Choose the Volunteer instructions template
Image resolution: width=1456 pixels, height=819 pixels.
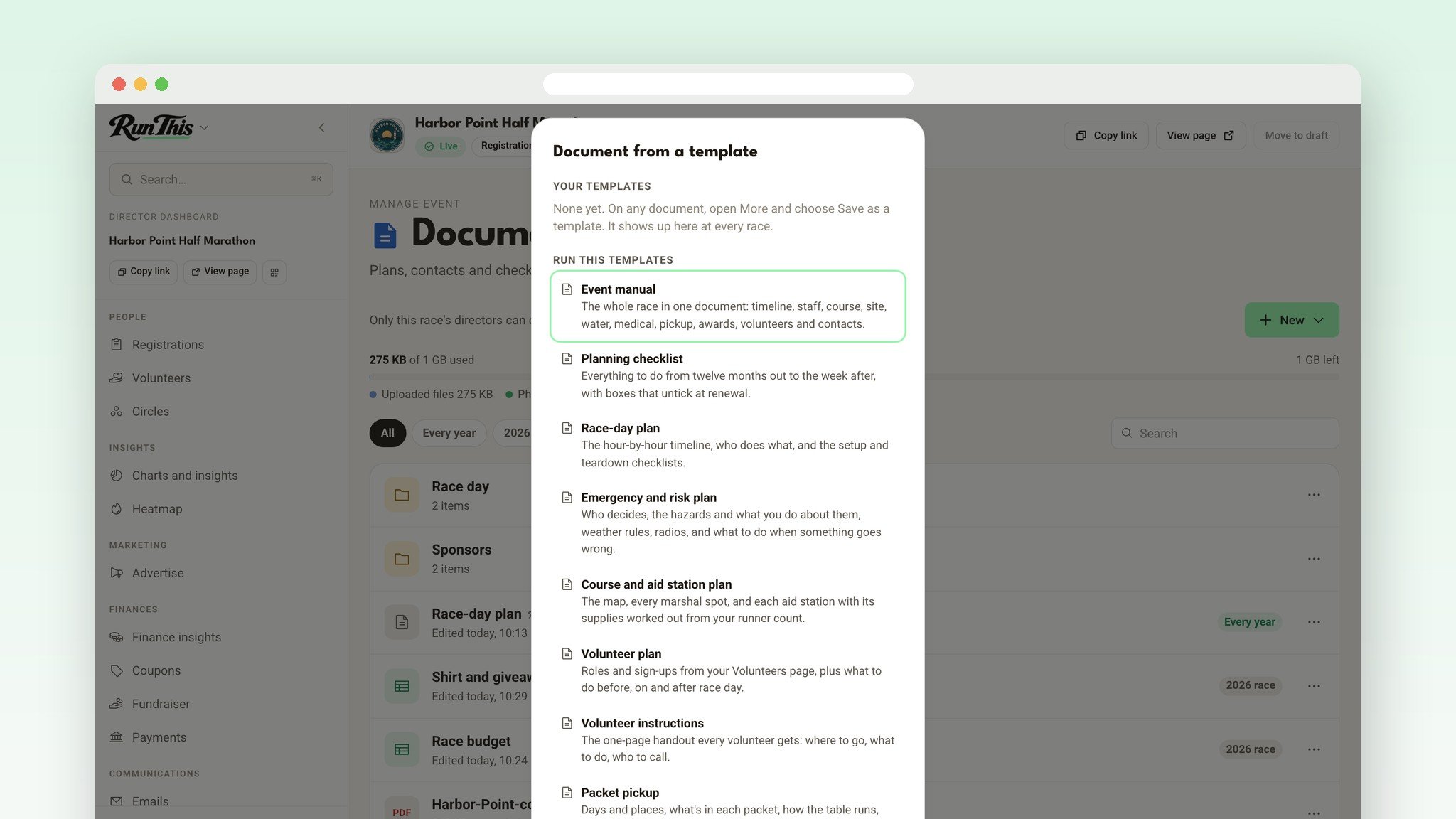click(x=727, y=740)
